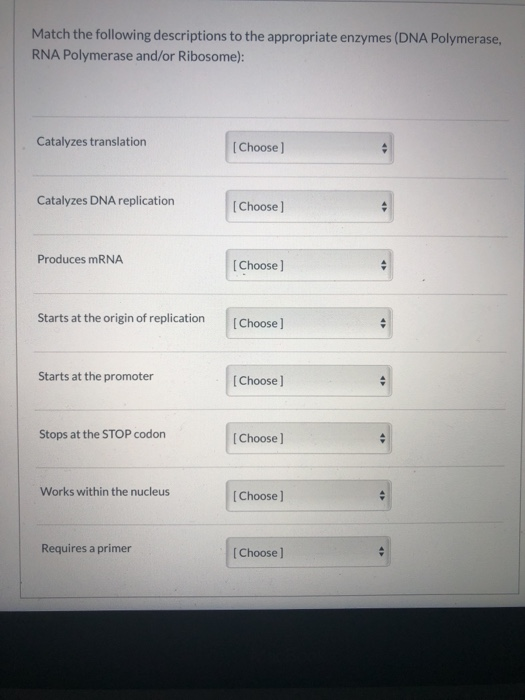Click the 'Requires a primer' description text
The height and width of the screenshot is (700, 525).
86,548
